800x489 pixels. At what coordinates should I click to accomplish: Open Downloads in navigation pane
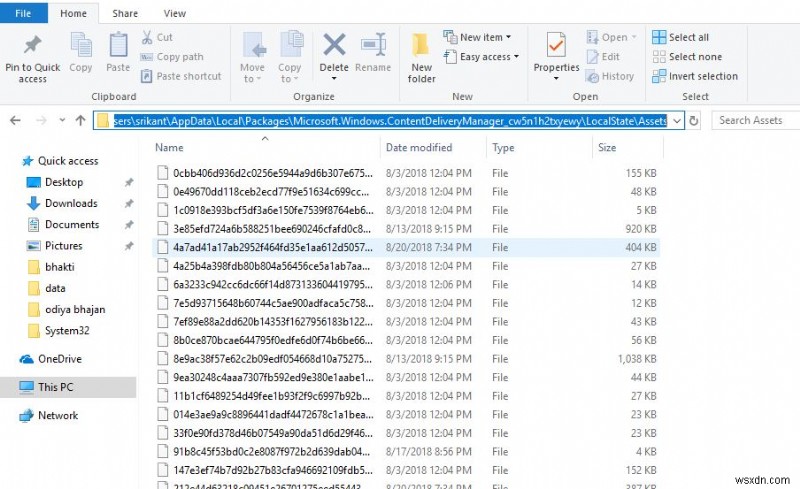click(62, 203)
